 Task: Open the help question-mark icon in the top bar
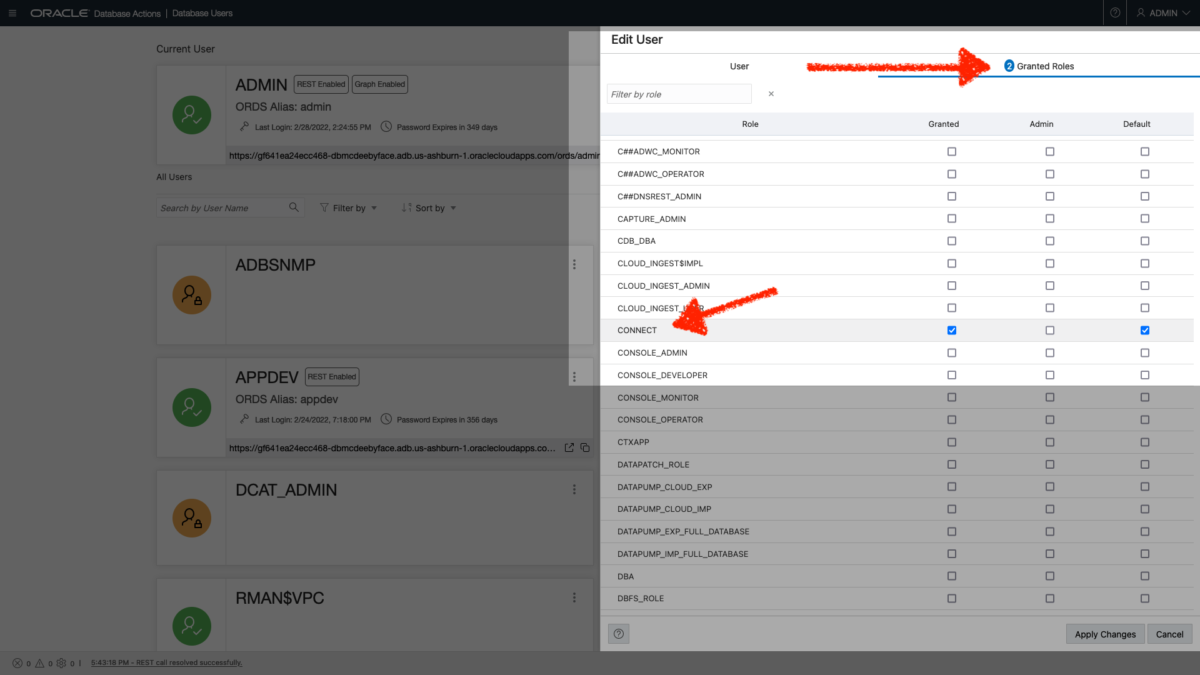pyautogui.click(x=1113, y=13)
